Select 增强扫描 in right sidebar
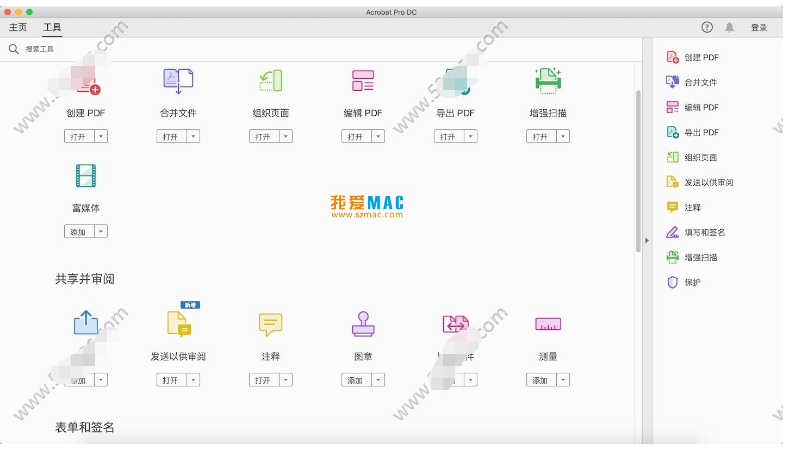 (691, 257)
